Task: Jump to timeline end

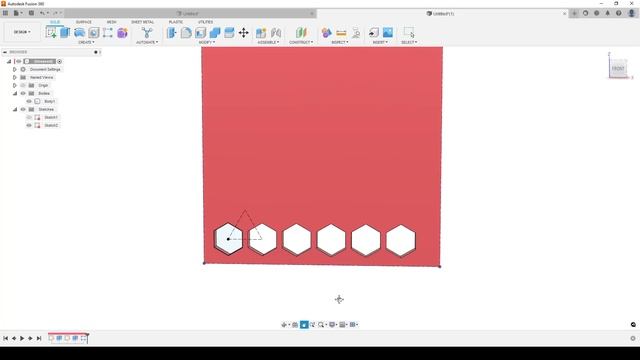Action: [39, 338]
